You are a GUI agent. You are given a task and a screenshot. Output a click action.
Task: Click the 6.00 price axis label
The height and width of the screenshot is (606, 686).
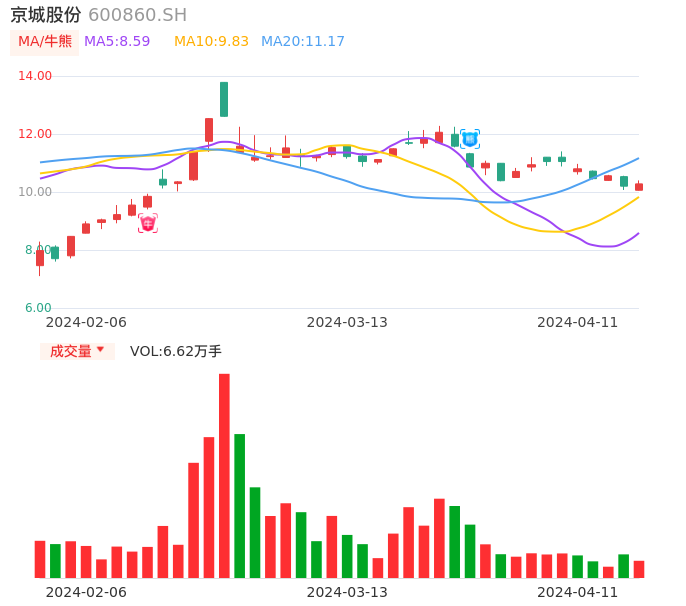(38, 308)
